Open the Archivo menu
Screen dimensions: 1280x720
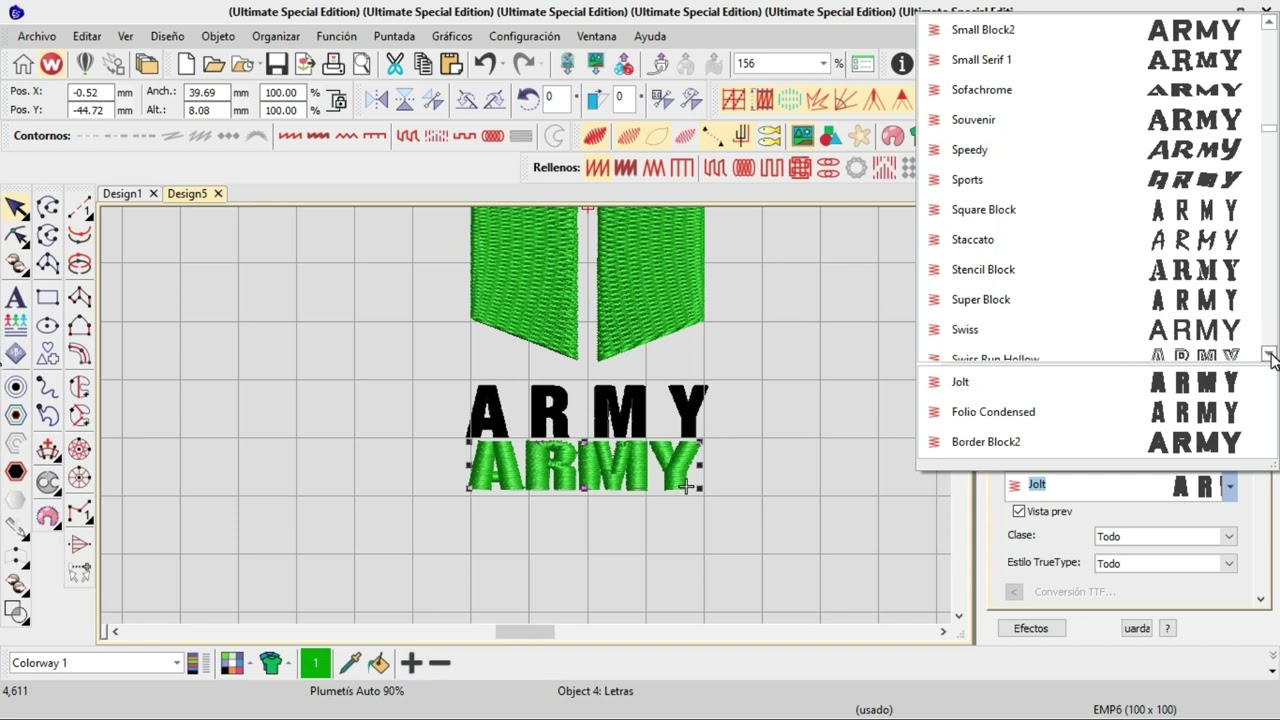tap(37, 36)
